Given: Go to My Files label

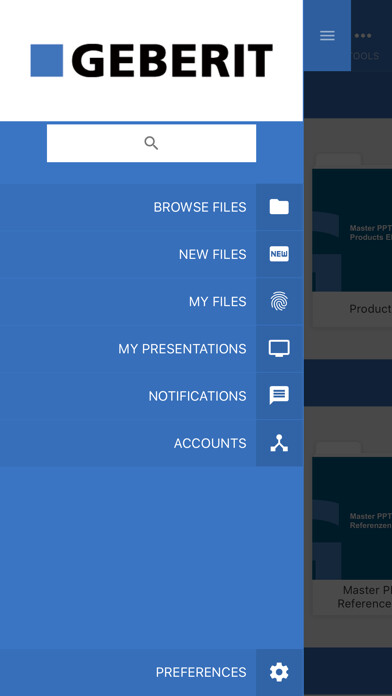Looking at the screenshot, I should 218,302.
